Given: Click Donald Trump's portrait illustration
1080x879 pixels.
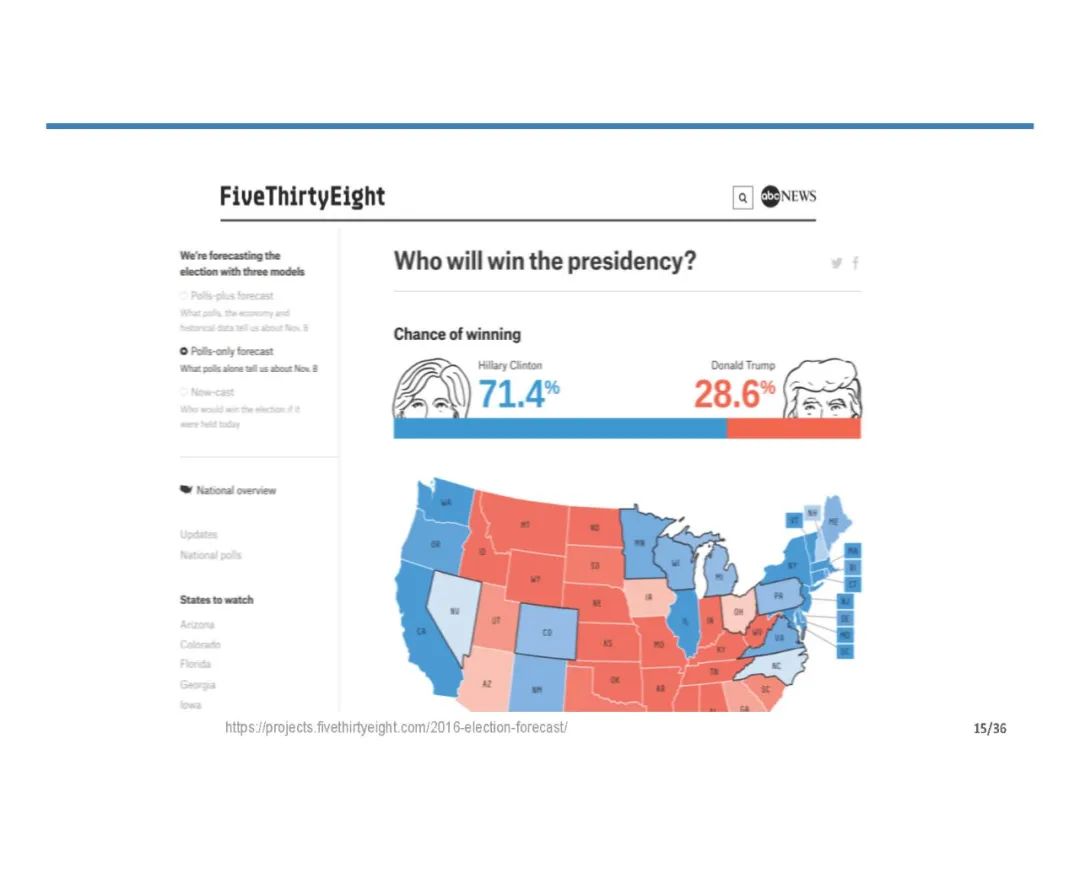Looking at the screenshot, I should (822, 390).
